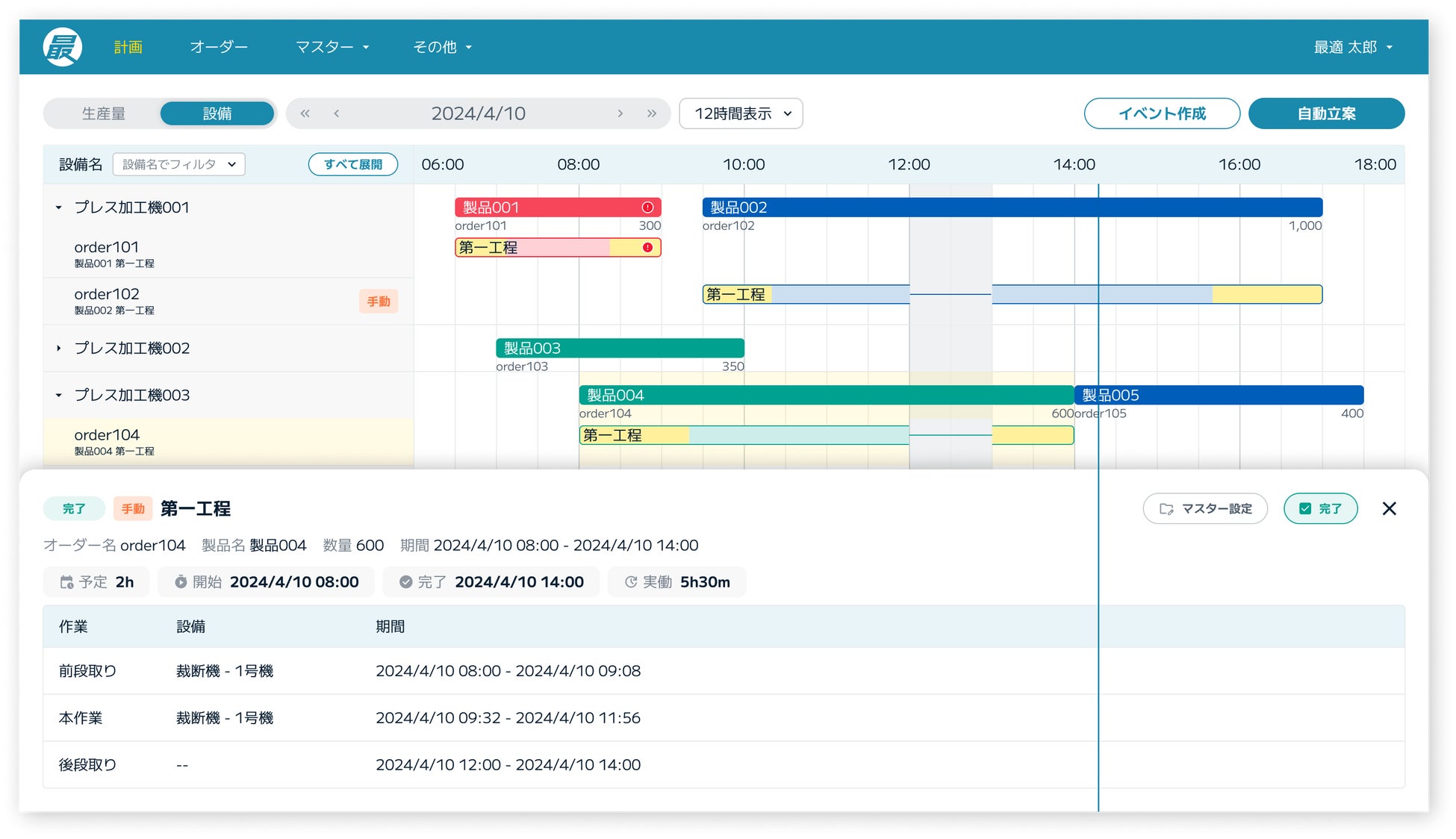
Task: Close the 第一工程 detail panel
Action: tap(1389, 508)
